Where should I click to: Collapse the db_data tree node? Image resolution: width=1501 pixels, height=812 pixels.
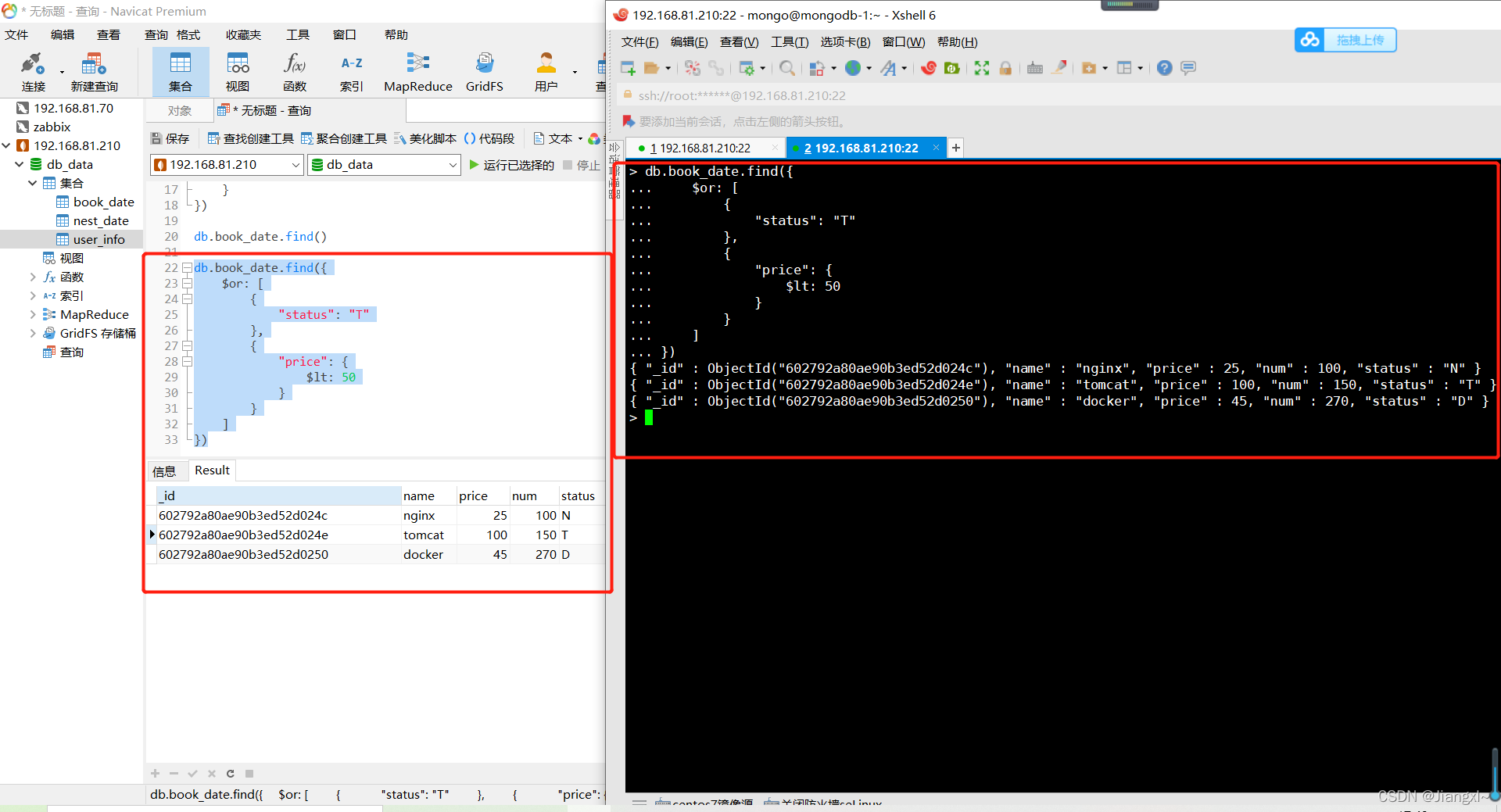coord(20,164)
